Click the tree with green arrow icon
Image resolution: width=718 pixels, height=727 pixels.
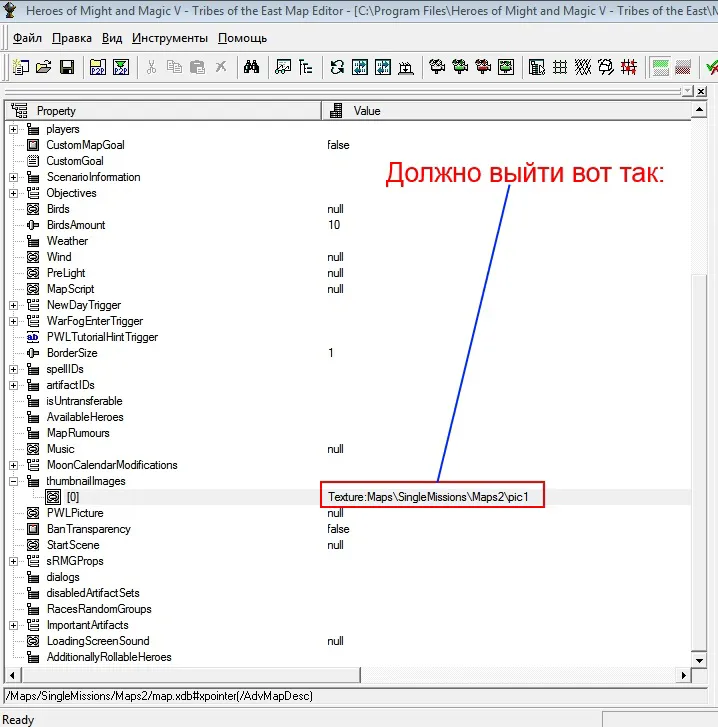[x=460, y=67]
